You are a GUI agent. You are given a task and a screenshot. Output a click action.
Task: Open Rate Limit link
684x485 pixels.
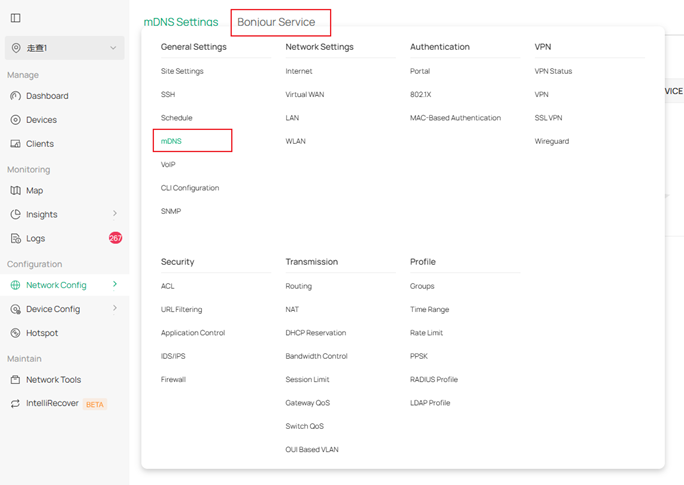[x=426, y=333]
